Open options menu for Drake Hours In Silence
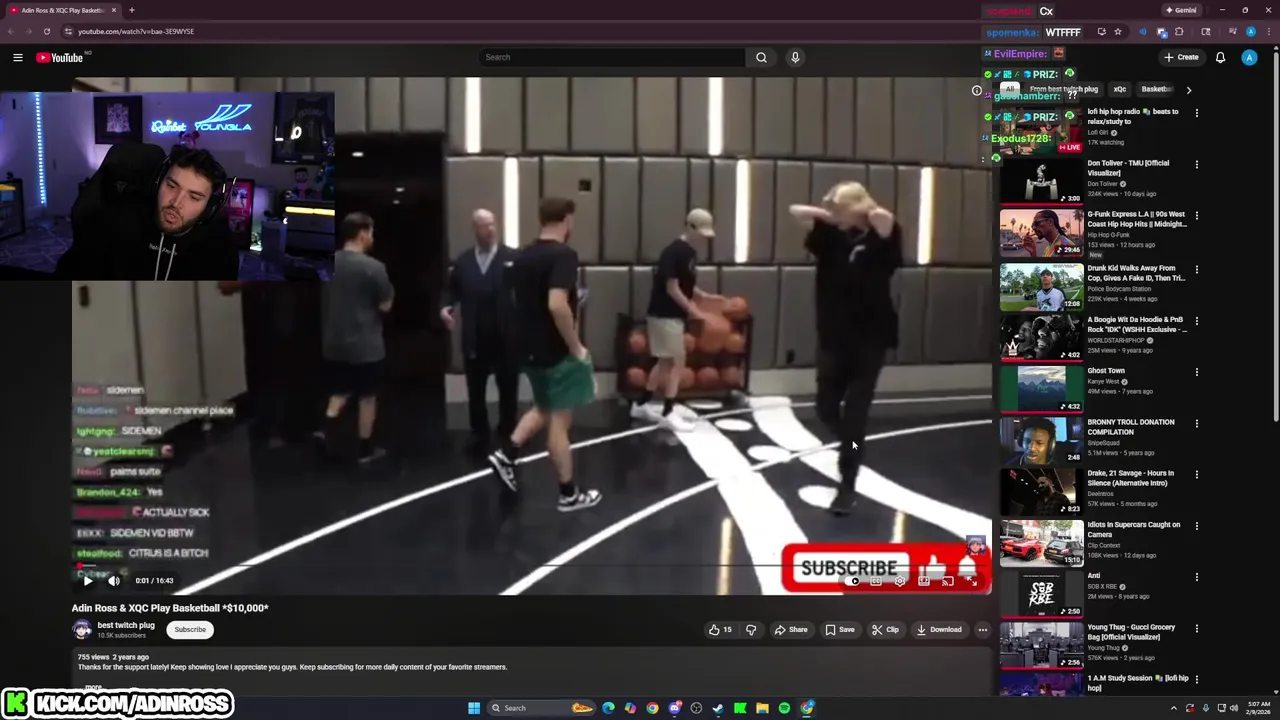1280x720 pixels. click(x=1196, y=474)
